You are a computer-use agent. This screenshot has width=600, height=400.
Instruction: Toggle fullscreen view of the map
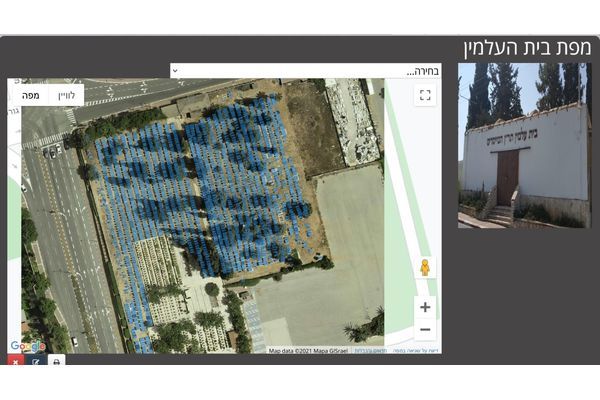point(425,96)
